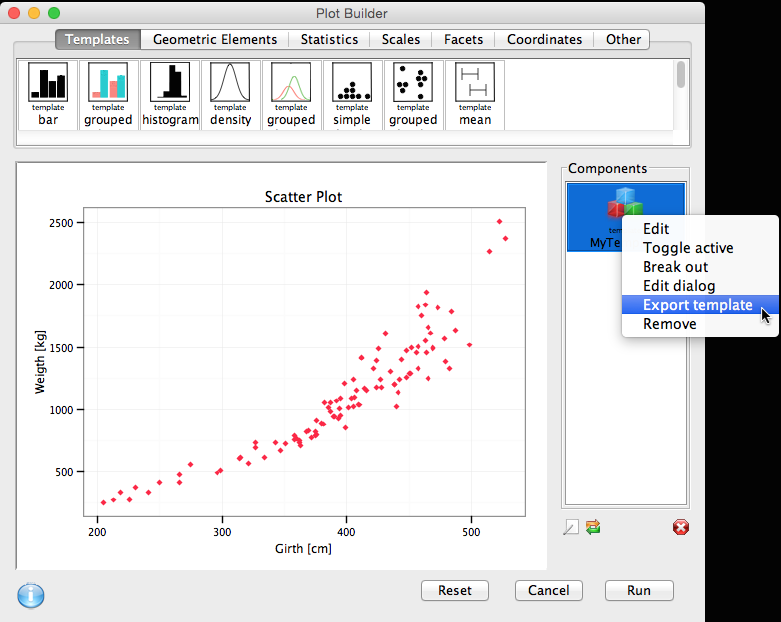
Task: Click Export template menu entry
Action: coord(700,305)
